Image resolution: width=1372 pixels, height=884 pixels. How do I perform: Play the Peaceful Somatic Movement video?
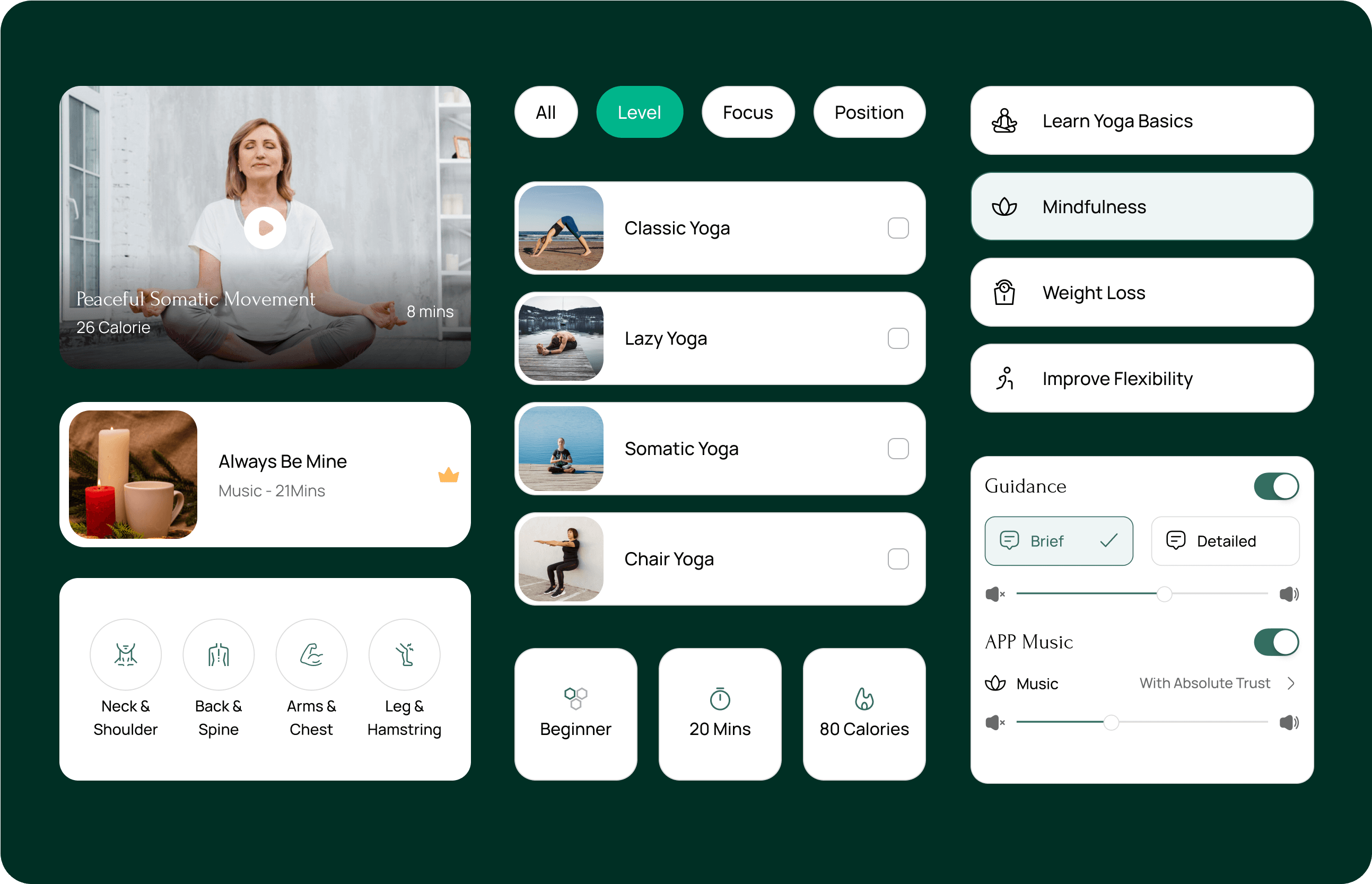coord(265,228)
